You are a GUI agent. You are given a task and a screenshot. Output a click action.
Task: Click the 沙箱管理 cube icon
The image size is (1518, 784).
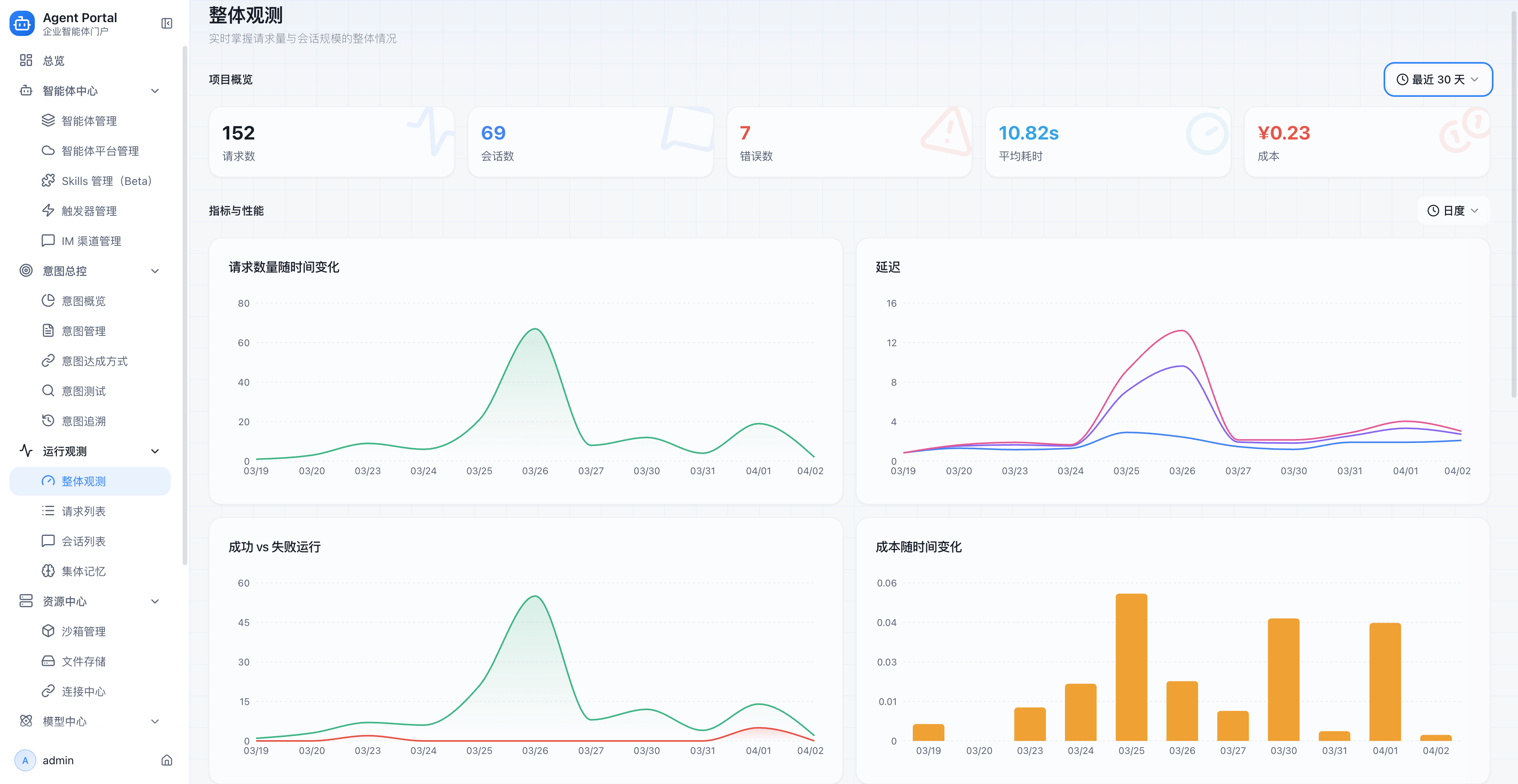[48, 631]
